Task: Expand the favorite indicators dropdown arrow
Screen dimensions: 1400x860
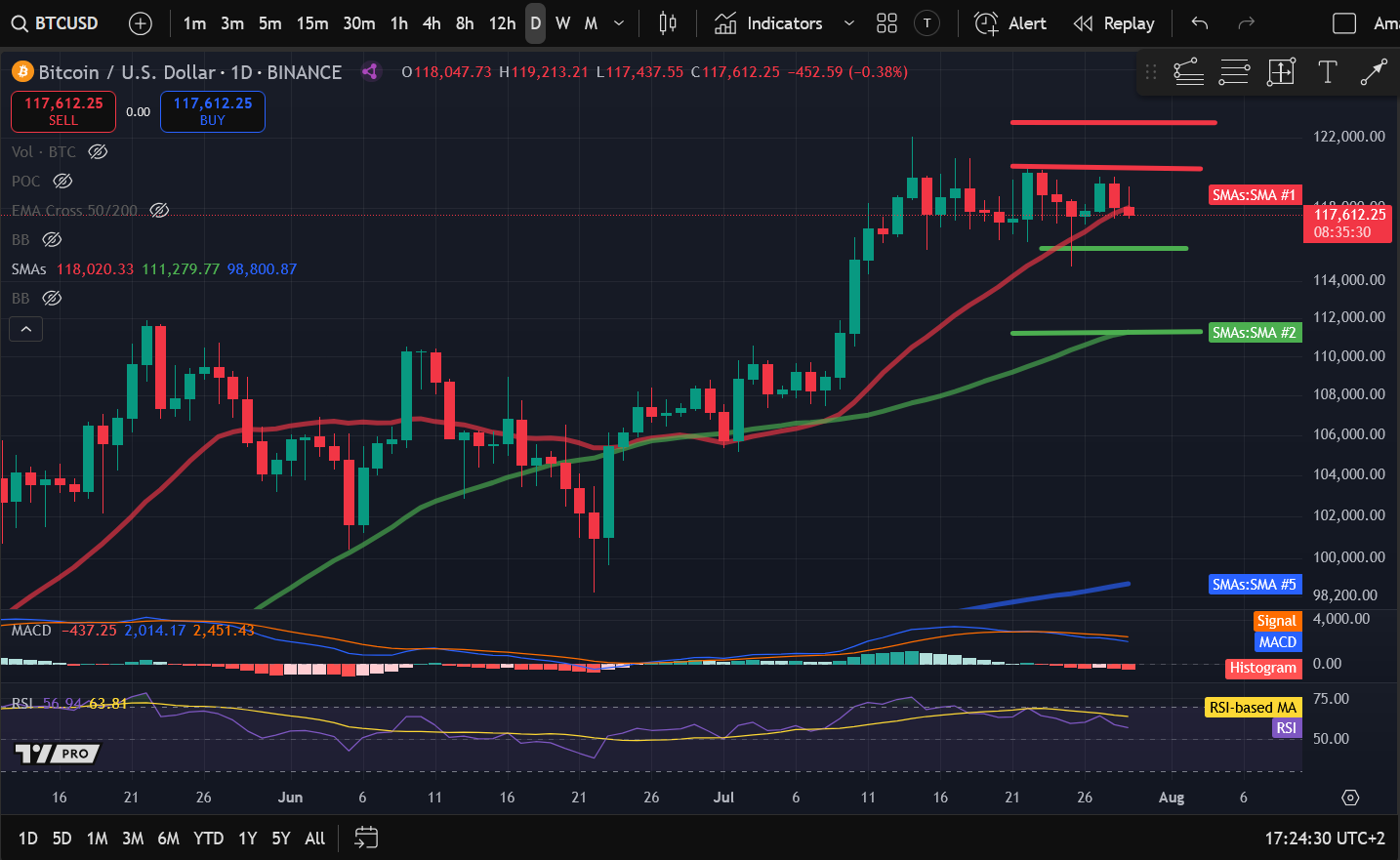Action: point(849,23)
